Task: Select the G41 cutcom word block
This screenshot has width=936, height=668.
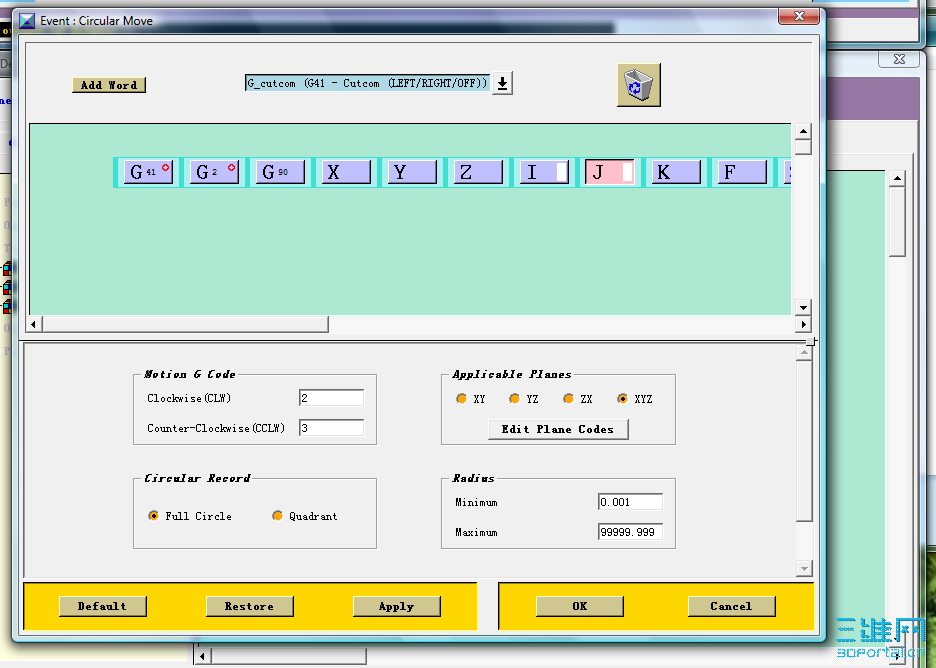Action: point(148,172)
